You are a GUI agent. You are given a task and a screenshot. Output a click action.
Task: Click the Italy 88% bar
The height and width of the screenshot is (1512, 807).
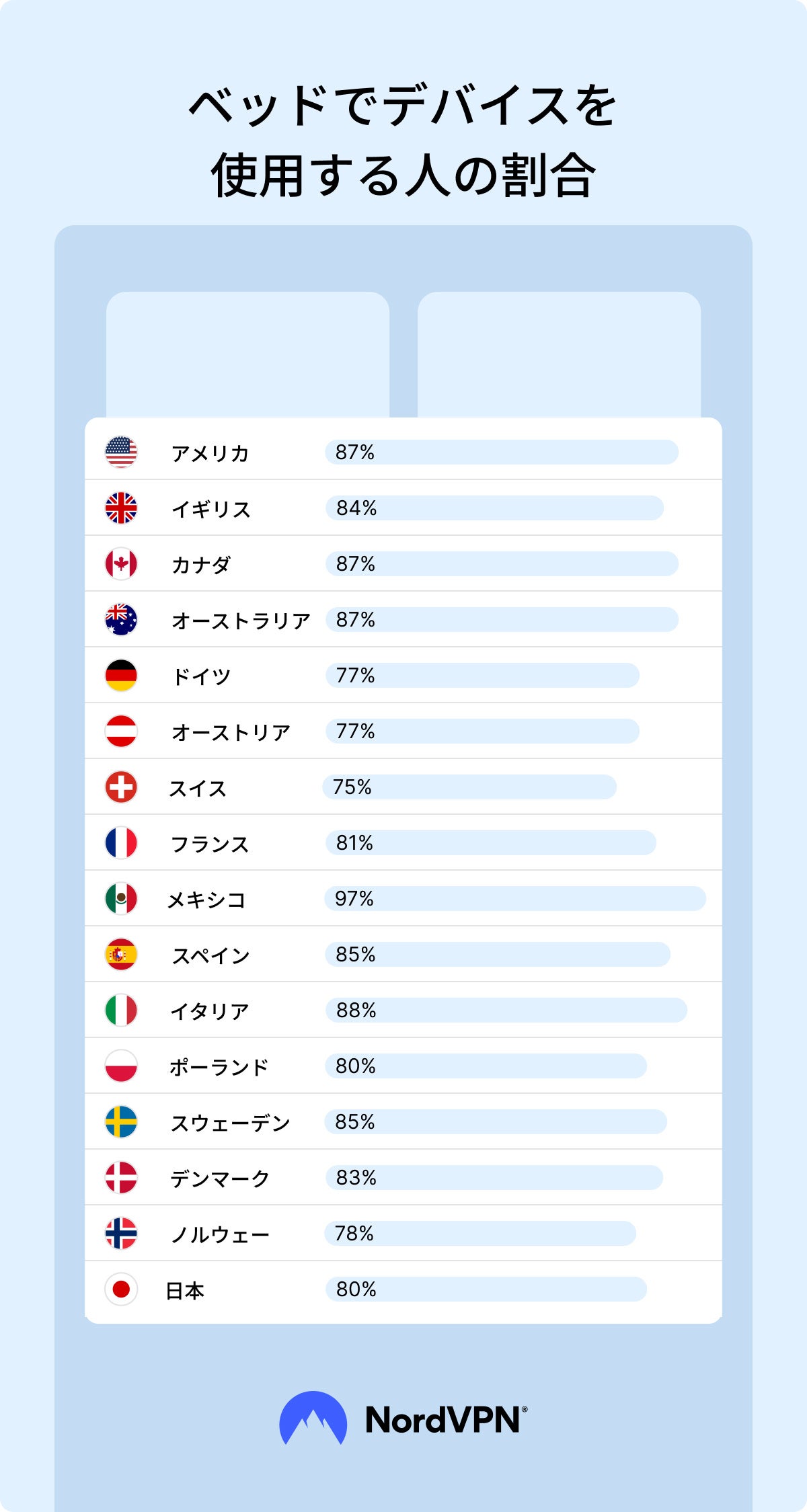point(506,1010)
